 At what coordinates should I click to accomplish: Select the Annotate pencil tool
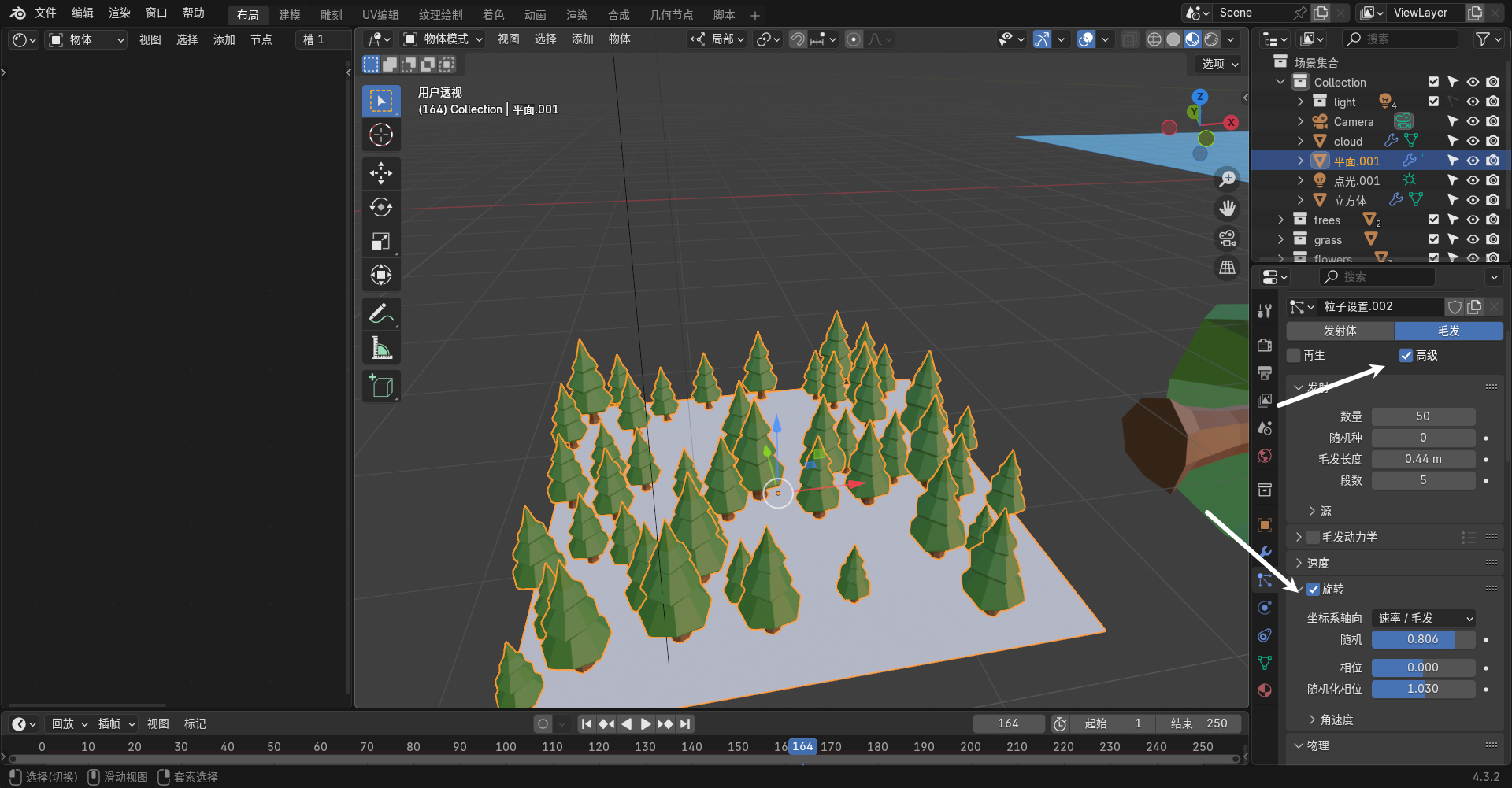point(381,314)
